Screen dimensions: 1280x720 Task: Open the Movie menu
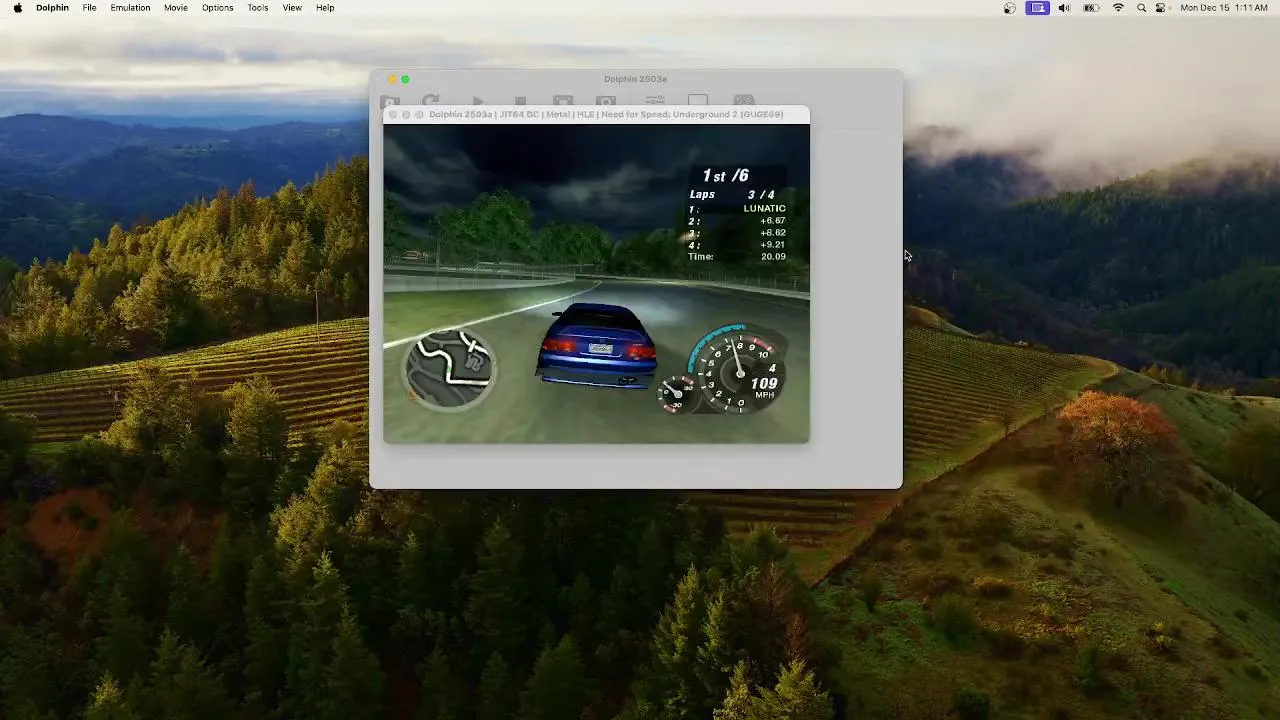[176, 8]
